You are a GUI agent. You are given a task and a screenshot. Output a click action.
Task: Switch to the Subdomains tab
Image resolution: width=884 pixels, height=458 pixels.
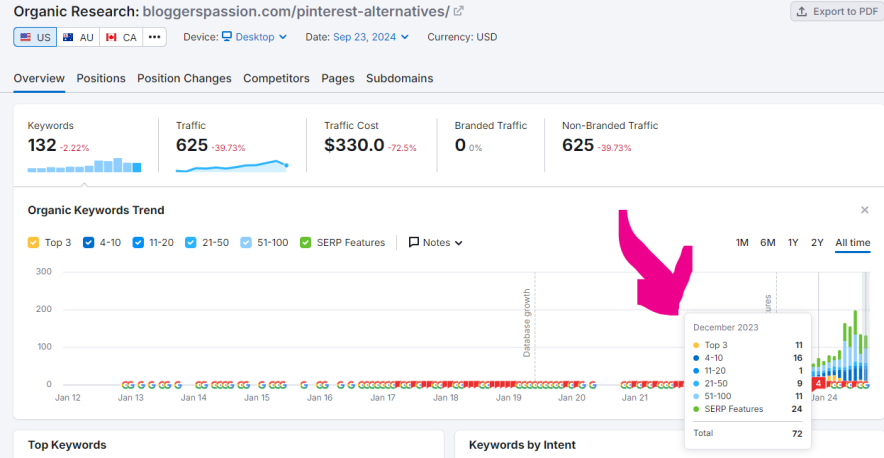(400, 78)
